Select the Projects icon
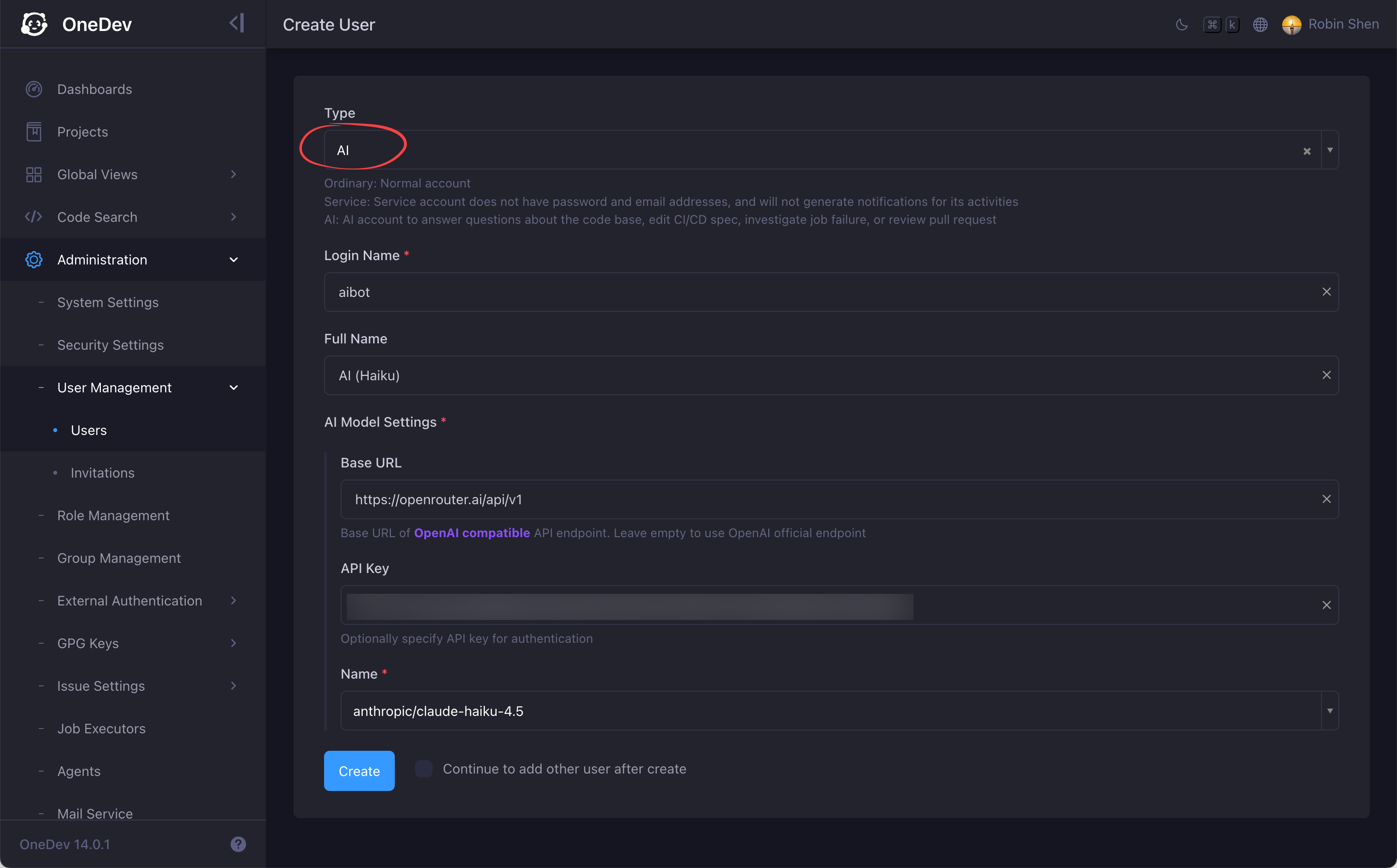The height and width of the screenshot is (868, 1397). 33,131
